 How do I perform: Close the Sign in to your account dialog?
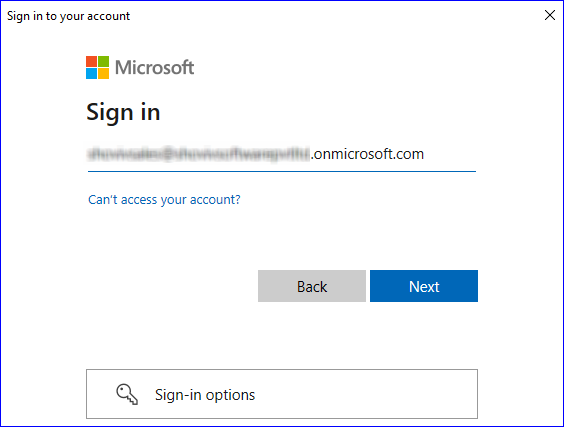pyautogui.click(x=550, y=15)
